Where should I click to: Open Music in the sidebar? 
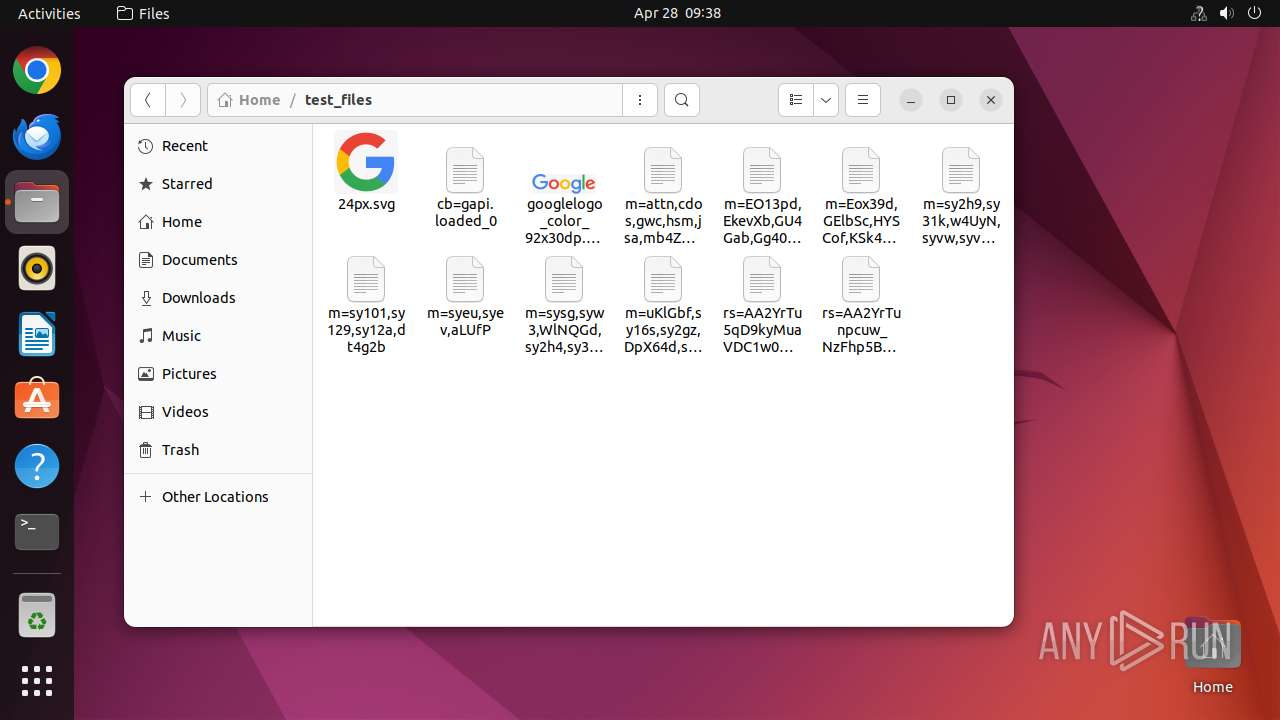pos(218,336)
